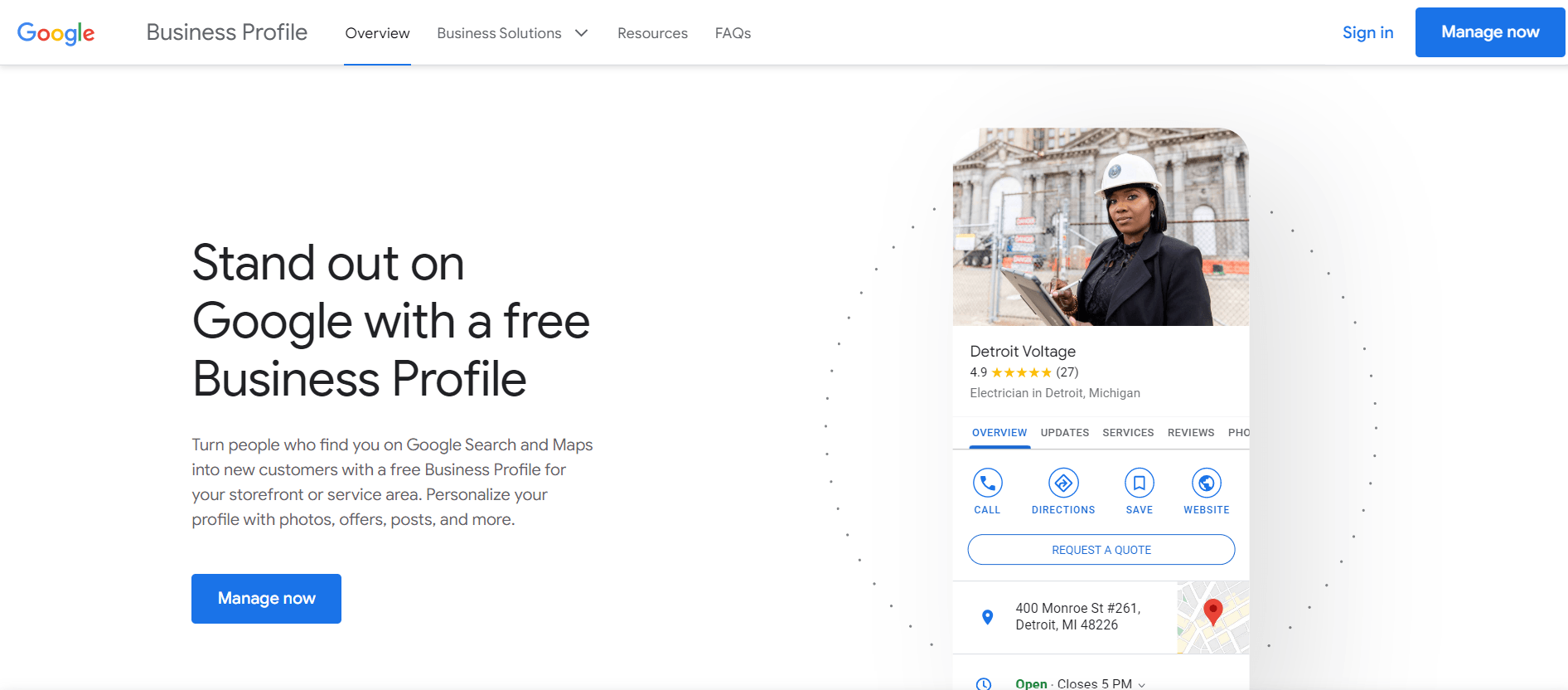Expand business hours chevron next to Closes 5 PM
Screen dimensions: 1568x690
1142,685
